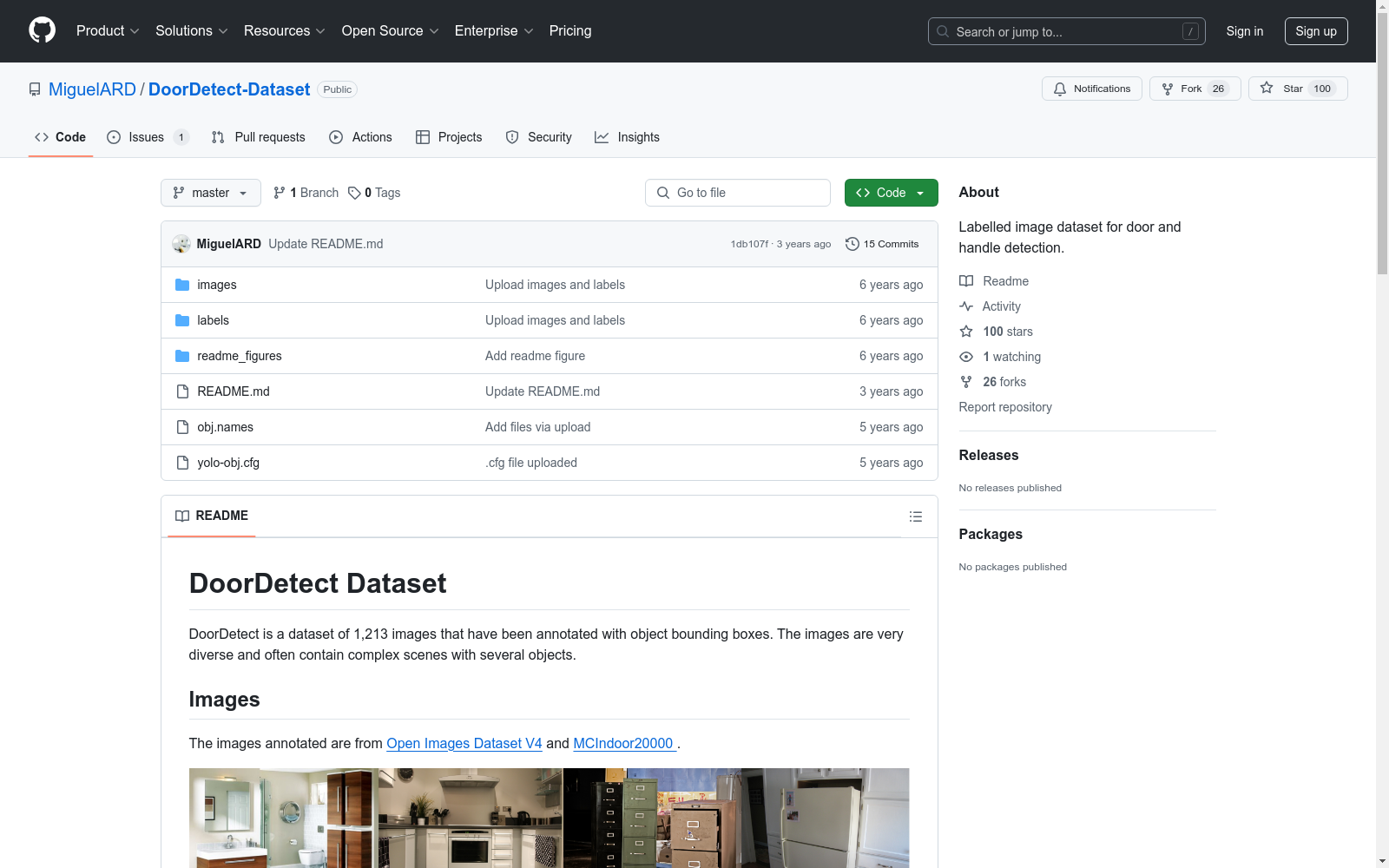The image size is (1389, 868).
Task: Open the Pricing page
Action: tap(570, 30)
